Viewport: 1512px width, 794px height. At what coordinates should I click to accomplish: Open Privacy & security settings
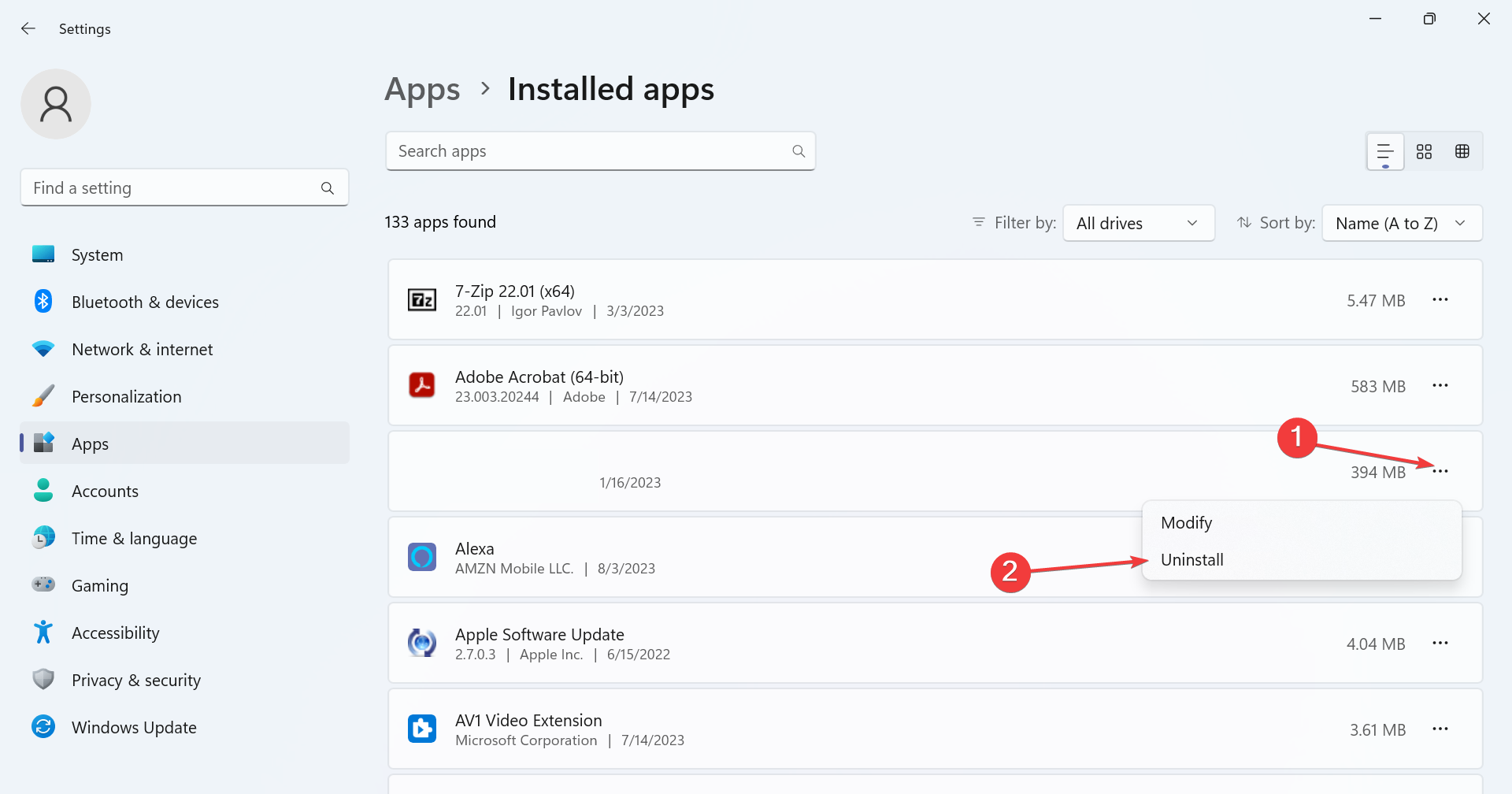[x=135, y=680]
